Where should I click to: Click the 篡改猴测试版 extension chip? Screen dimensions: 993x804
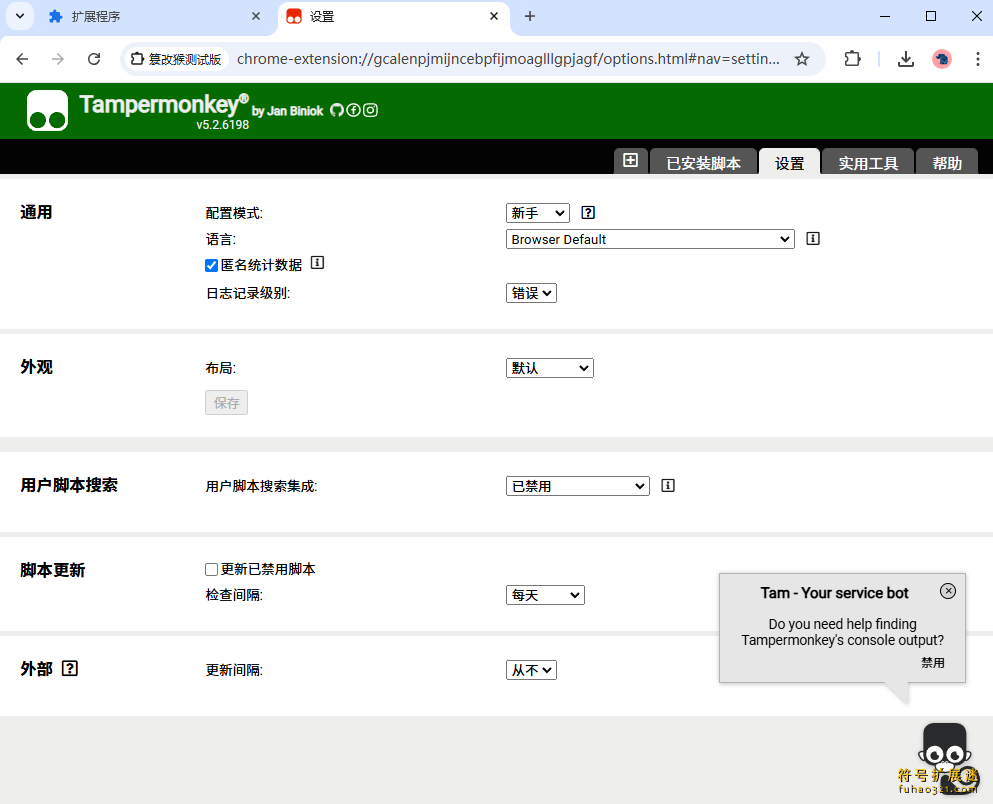tap(175, 59)
